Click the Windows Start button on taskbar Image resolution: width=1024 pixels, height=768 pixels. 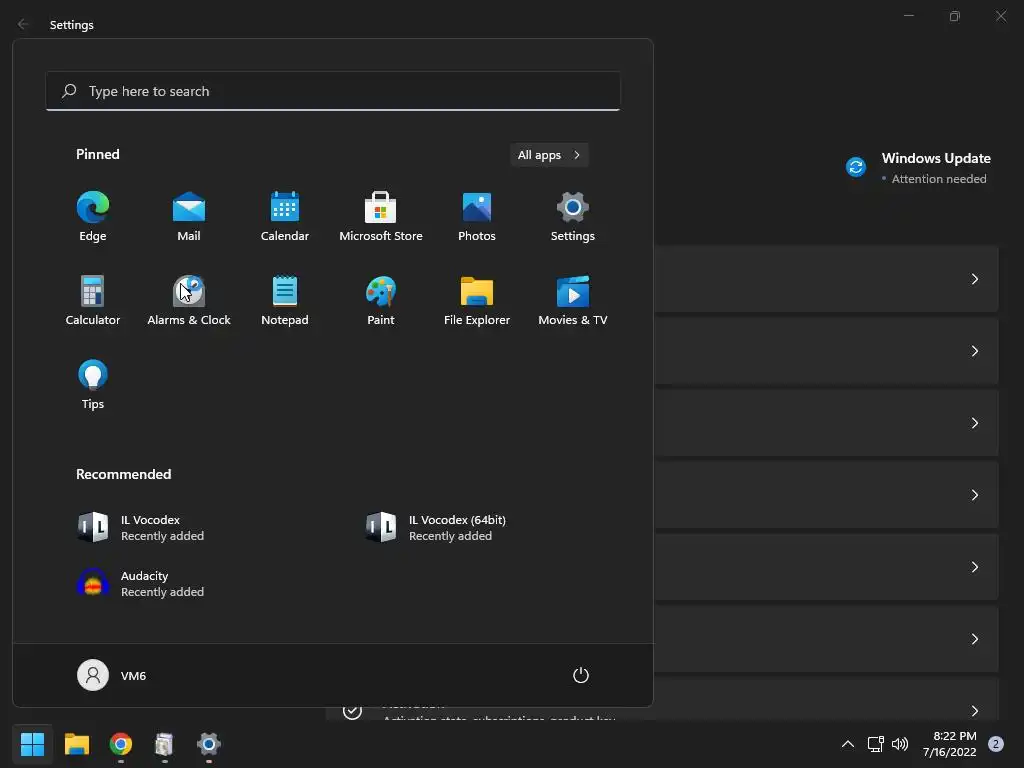tap(32, 744)
